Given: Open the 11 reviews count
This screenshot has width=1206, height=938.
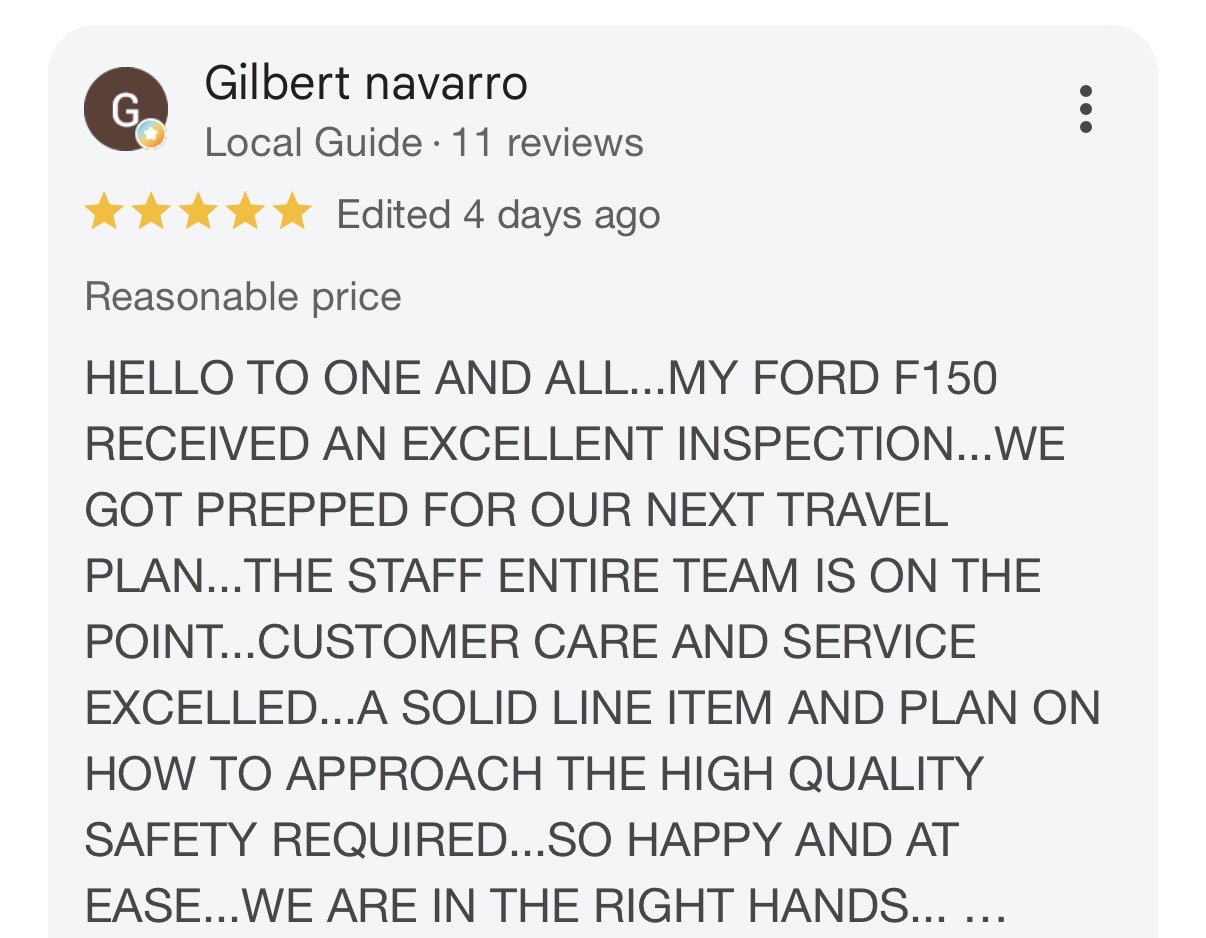Looking at the screenshot, I should coord(547,143).
